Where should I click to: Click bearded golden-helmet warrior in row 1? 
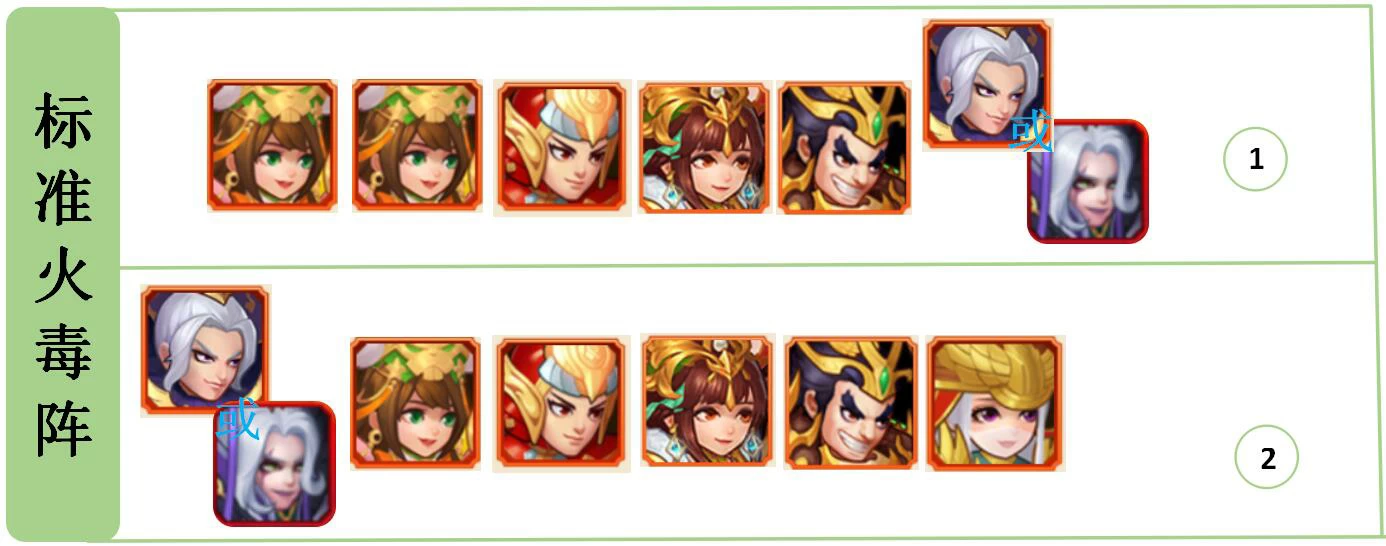pyautogui.click(x=844, y=148)
